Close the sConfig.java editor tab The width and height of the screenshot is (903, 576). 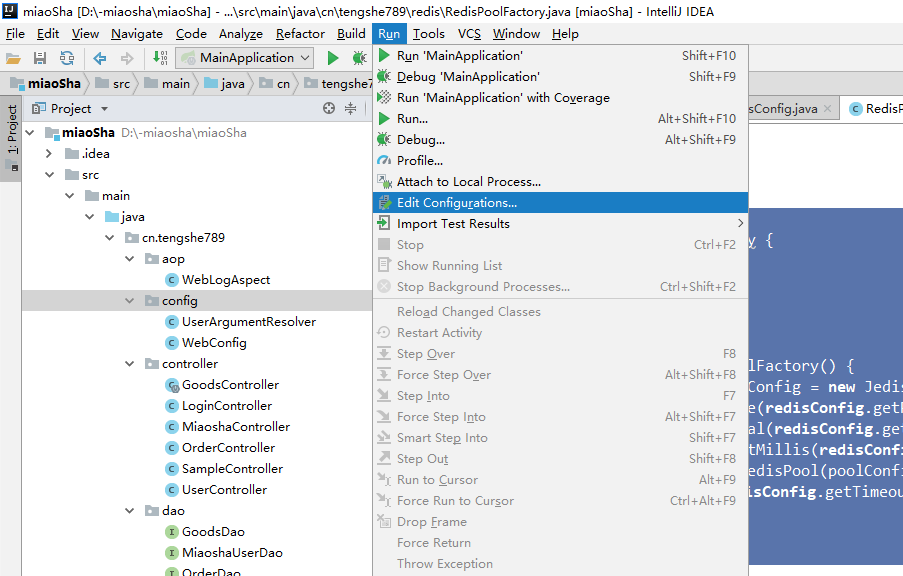[828, 108]
